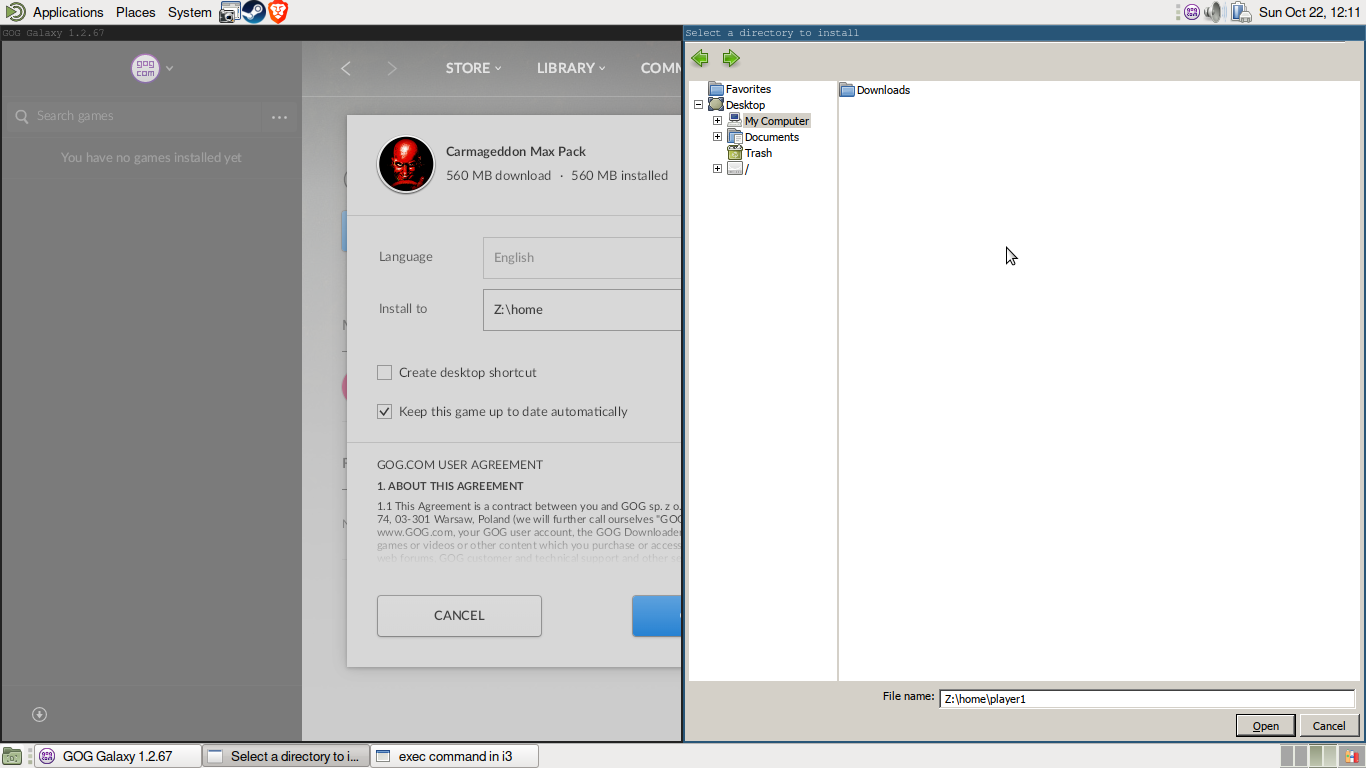This screenshot has width=1366, height=768.
Task: Click the root drive icon in tree
Action: (735, 169)
